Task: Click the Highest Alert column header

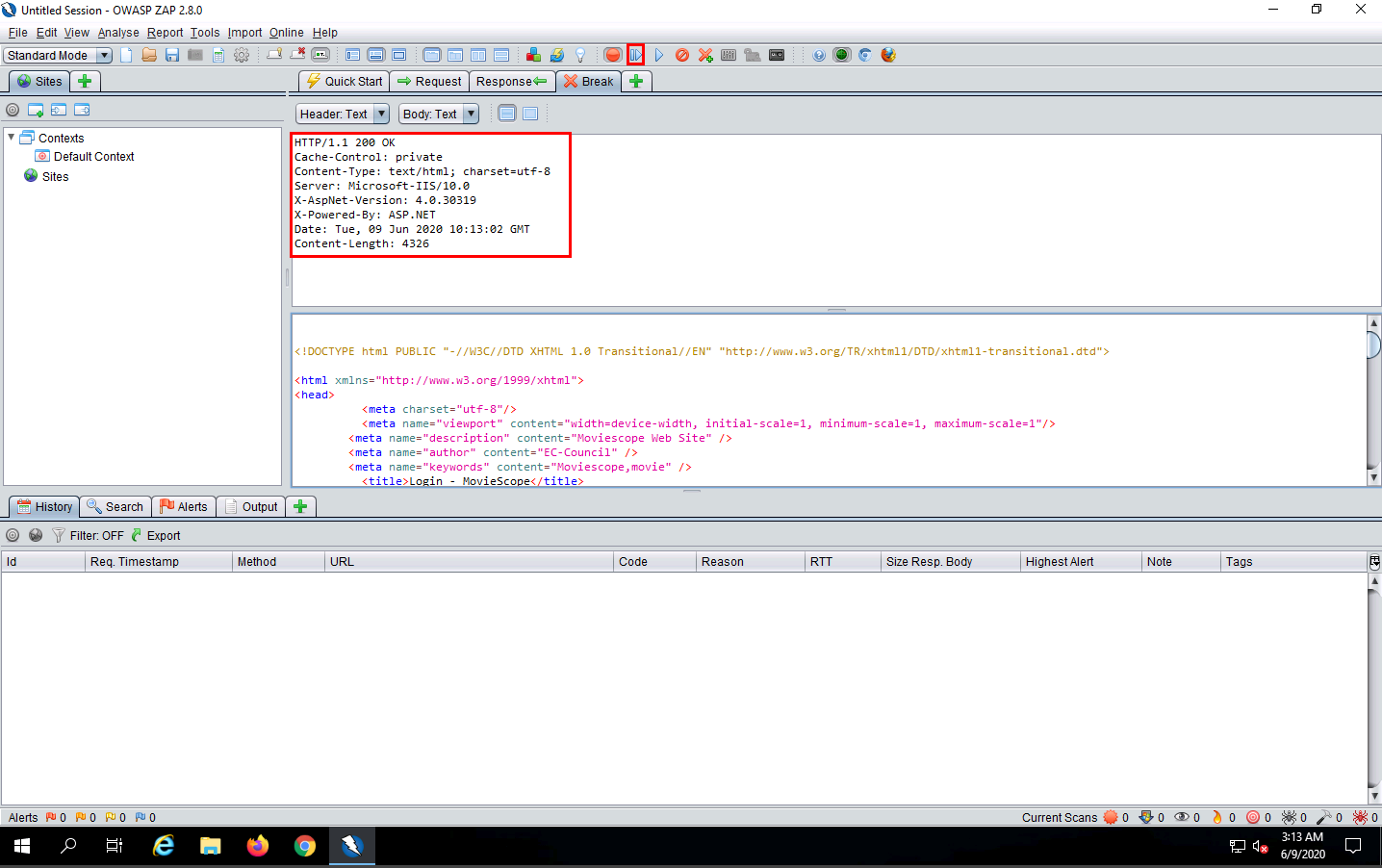Action: [1081, 561]
